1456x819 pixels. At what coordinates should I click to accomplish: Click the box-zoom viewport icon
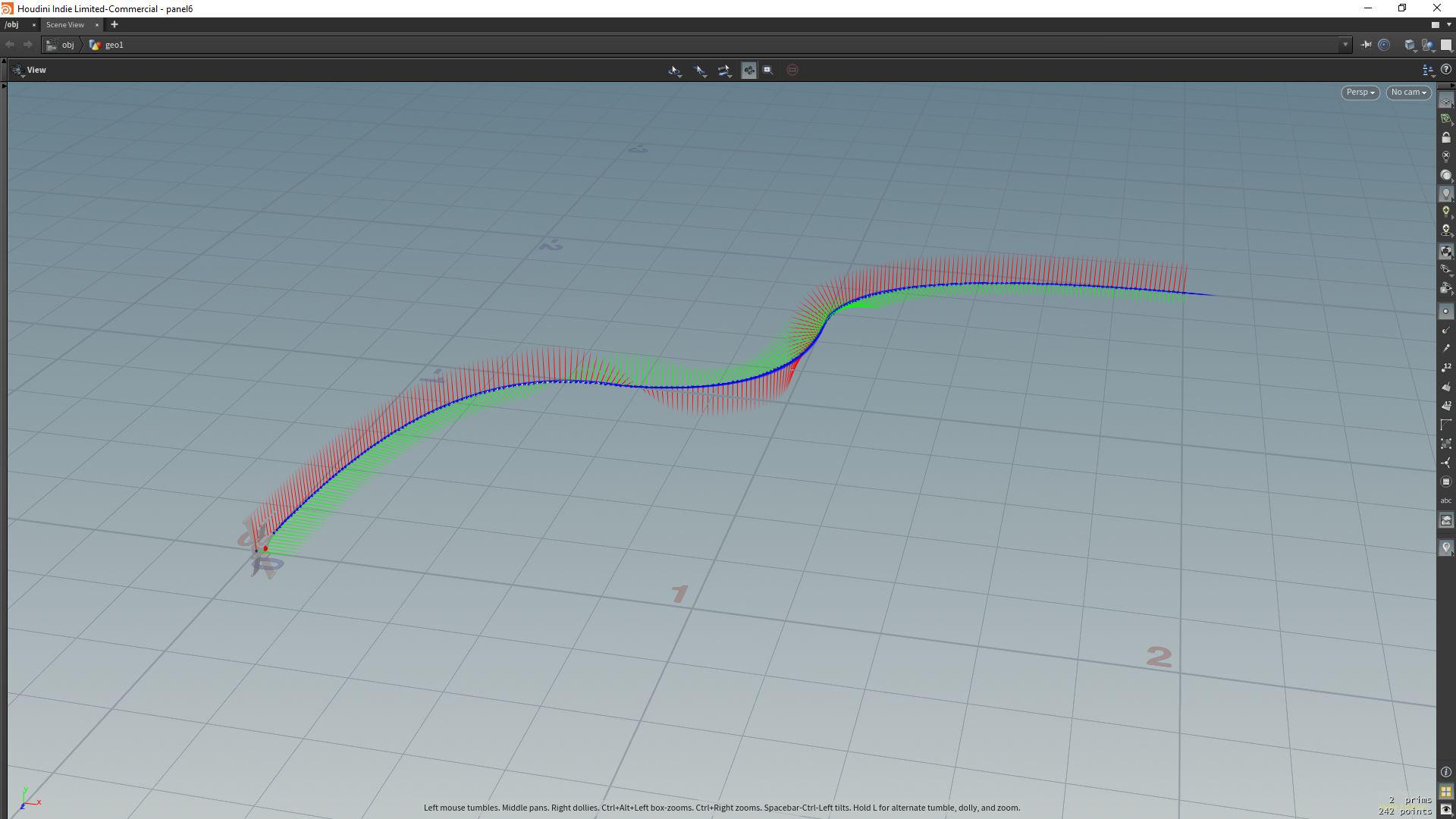(767, 70)
